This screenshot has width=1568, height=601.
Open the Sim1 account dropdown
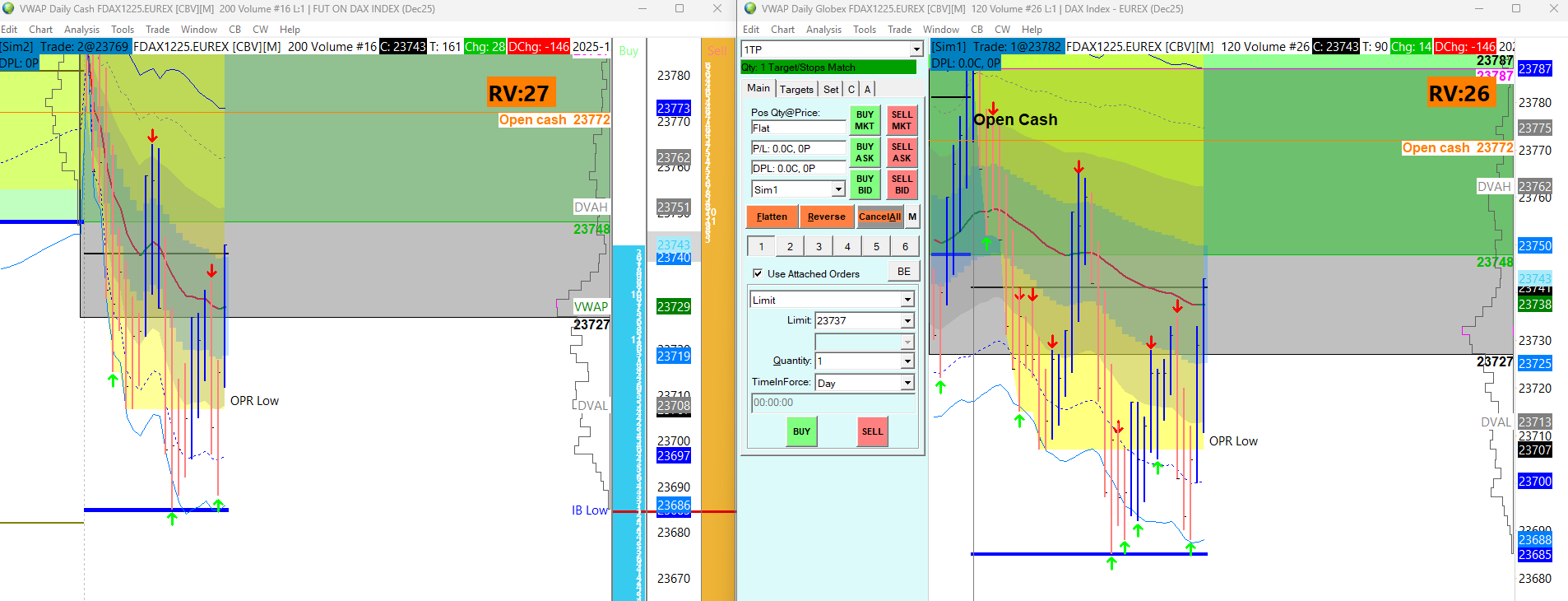[838, 189]
